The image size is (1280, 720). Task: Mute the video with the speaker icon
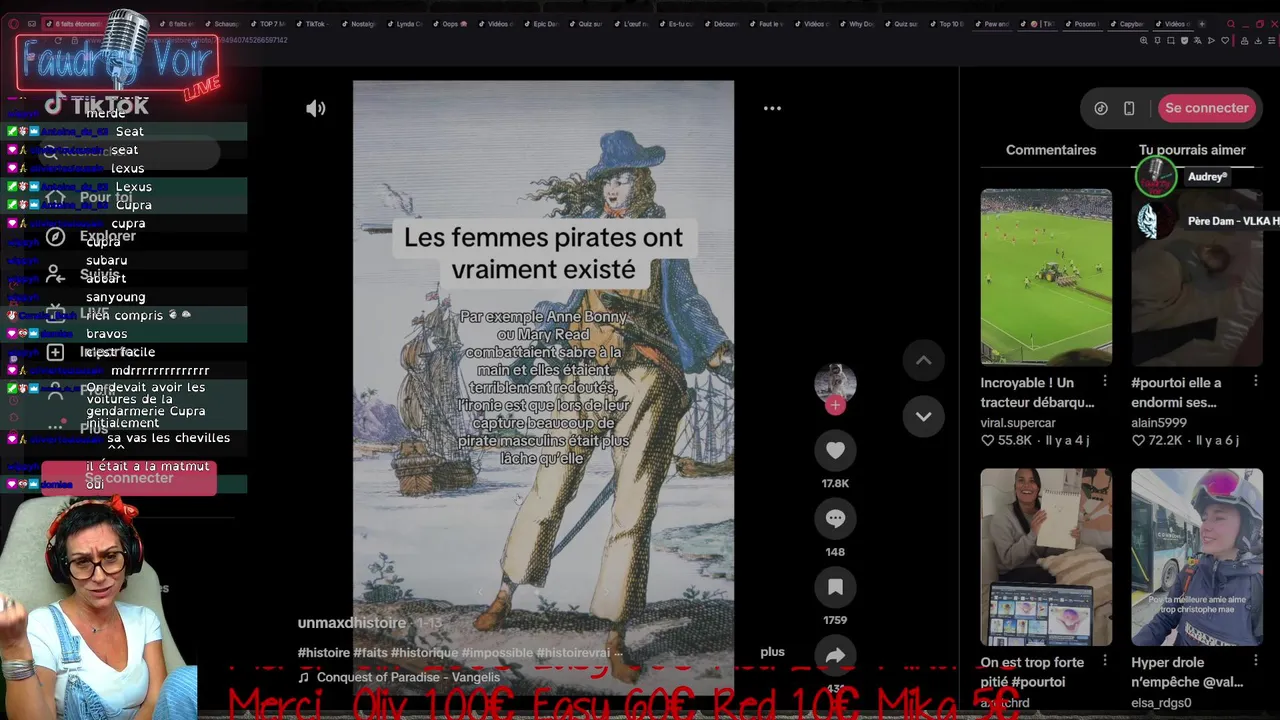coord(315,108)
